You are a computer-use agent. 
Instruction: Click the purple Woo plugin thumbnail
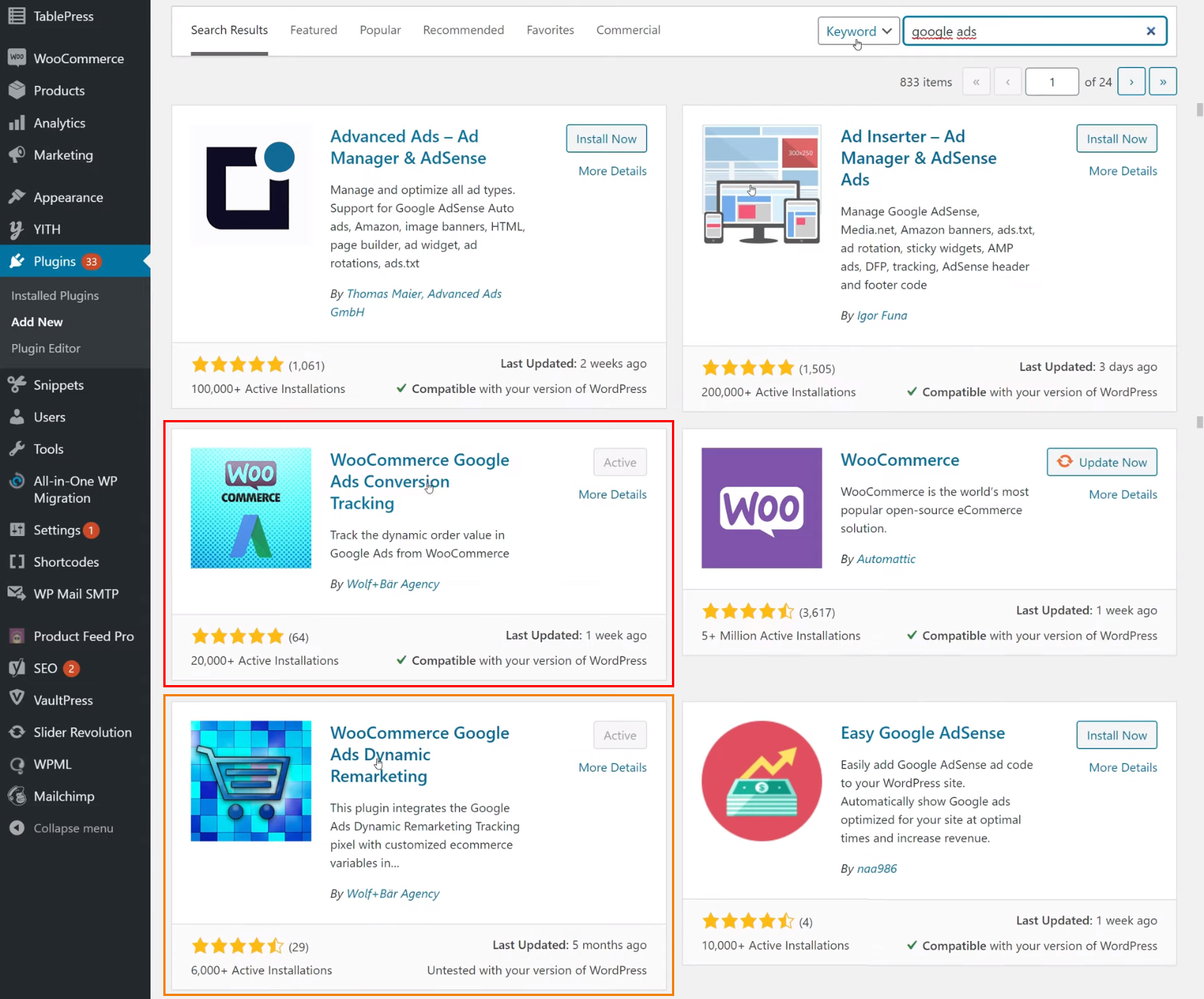coord(762,508)
